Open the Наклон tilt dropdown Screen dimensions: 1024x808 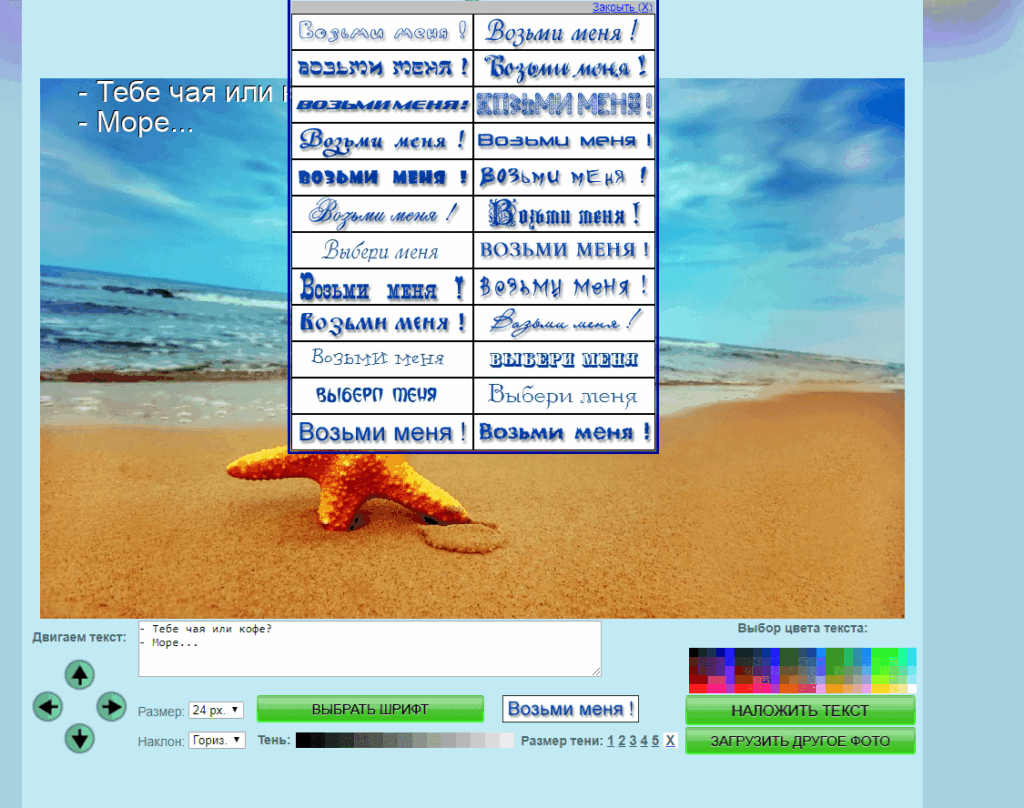click(217, 741)
